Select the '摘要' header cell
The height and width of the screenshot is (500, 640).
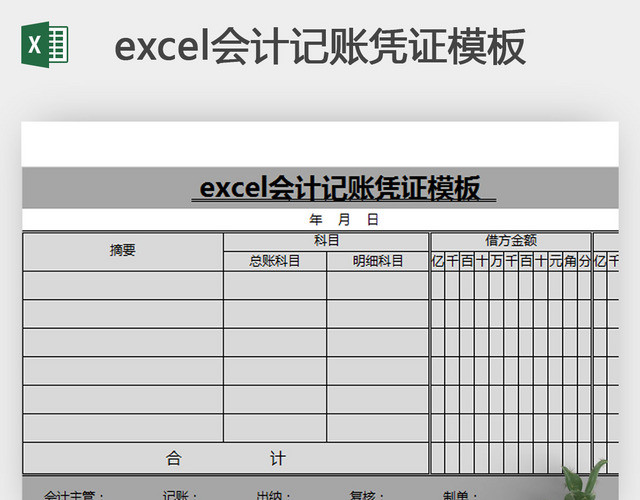(x=123, y=251)
